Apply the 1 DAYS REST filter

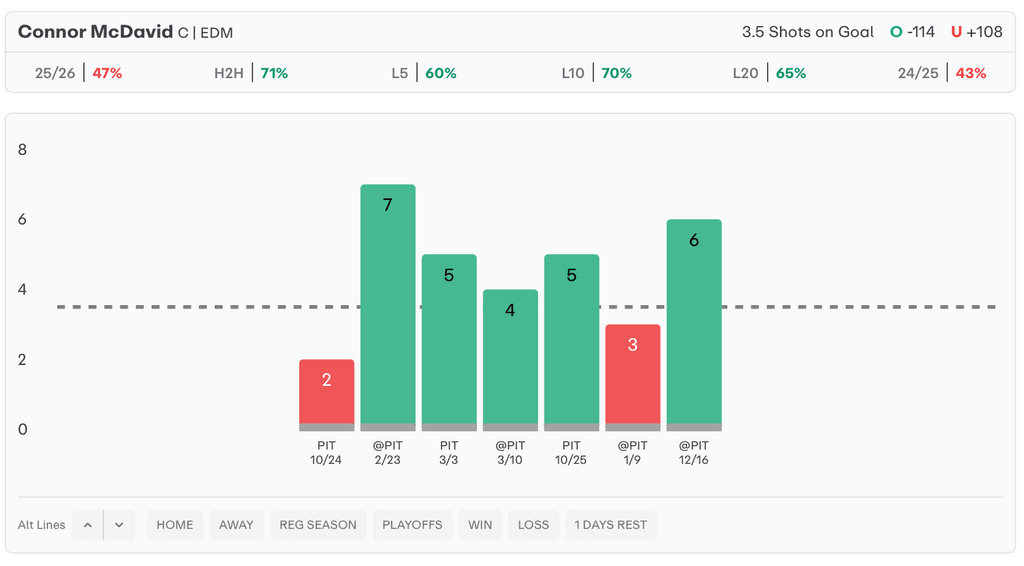click(610, 525)
